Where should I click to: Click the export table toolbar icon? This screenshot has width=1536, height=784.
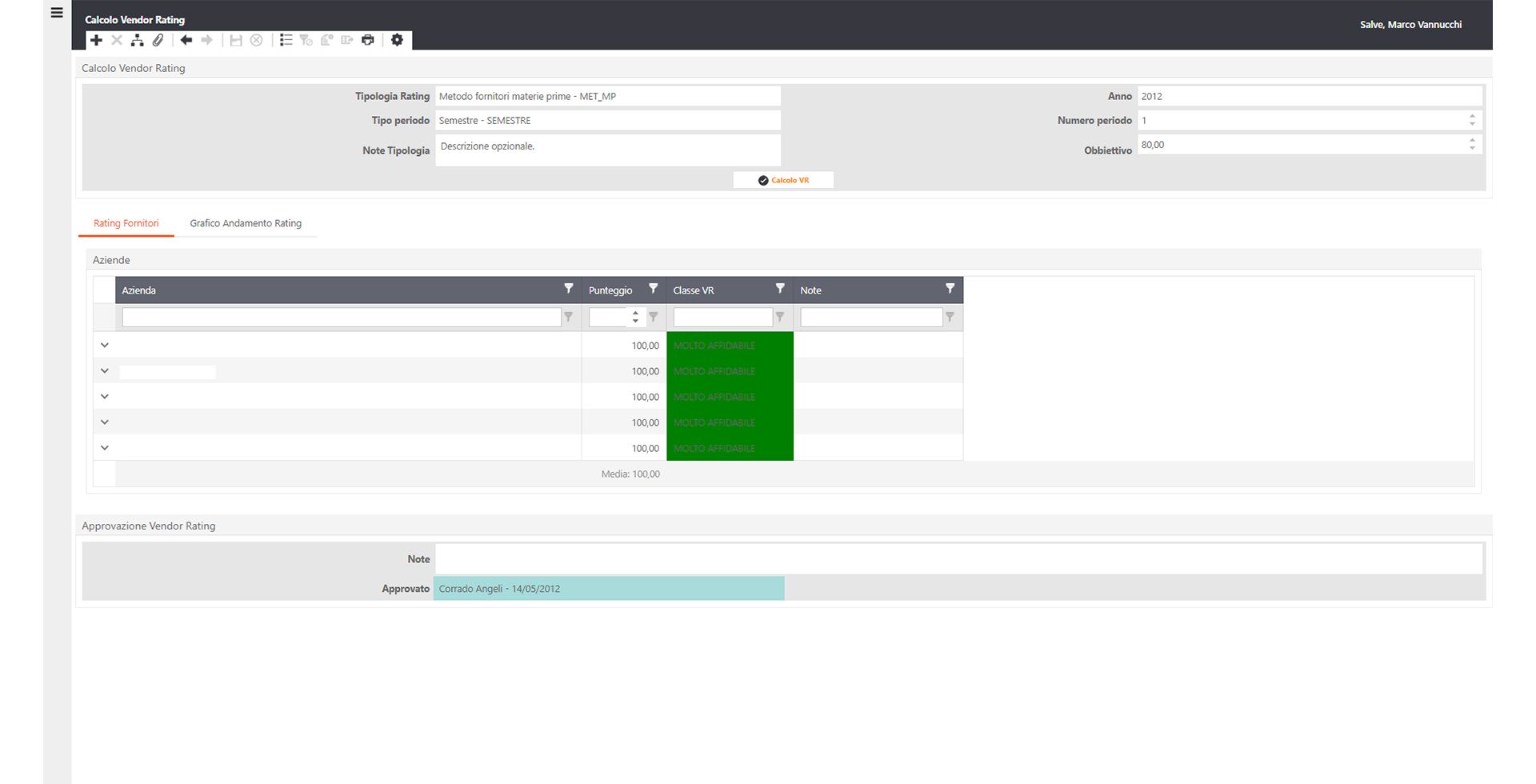[347, 40]
